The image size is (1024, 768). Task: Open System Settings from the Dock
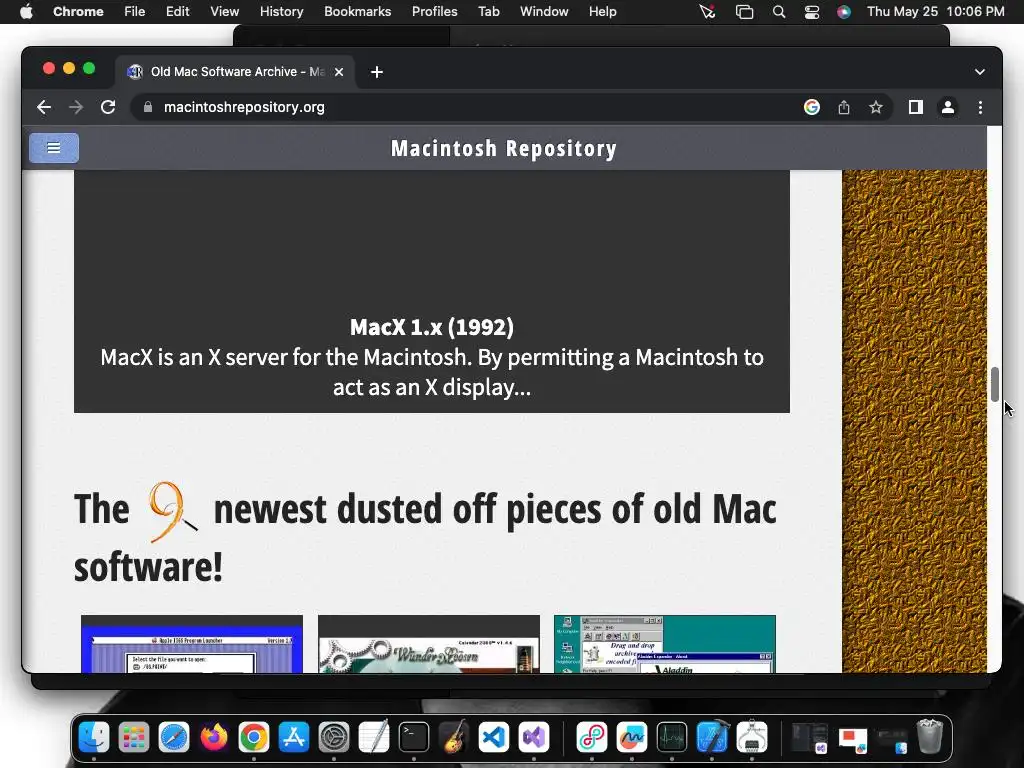pyautogui.click(x=334, y=737)
